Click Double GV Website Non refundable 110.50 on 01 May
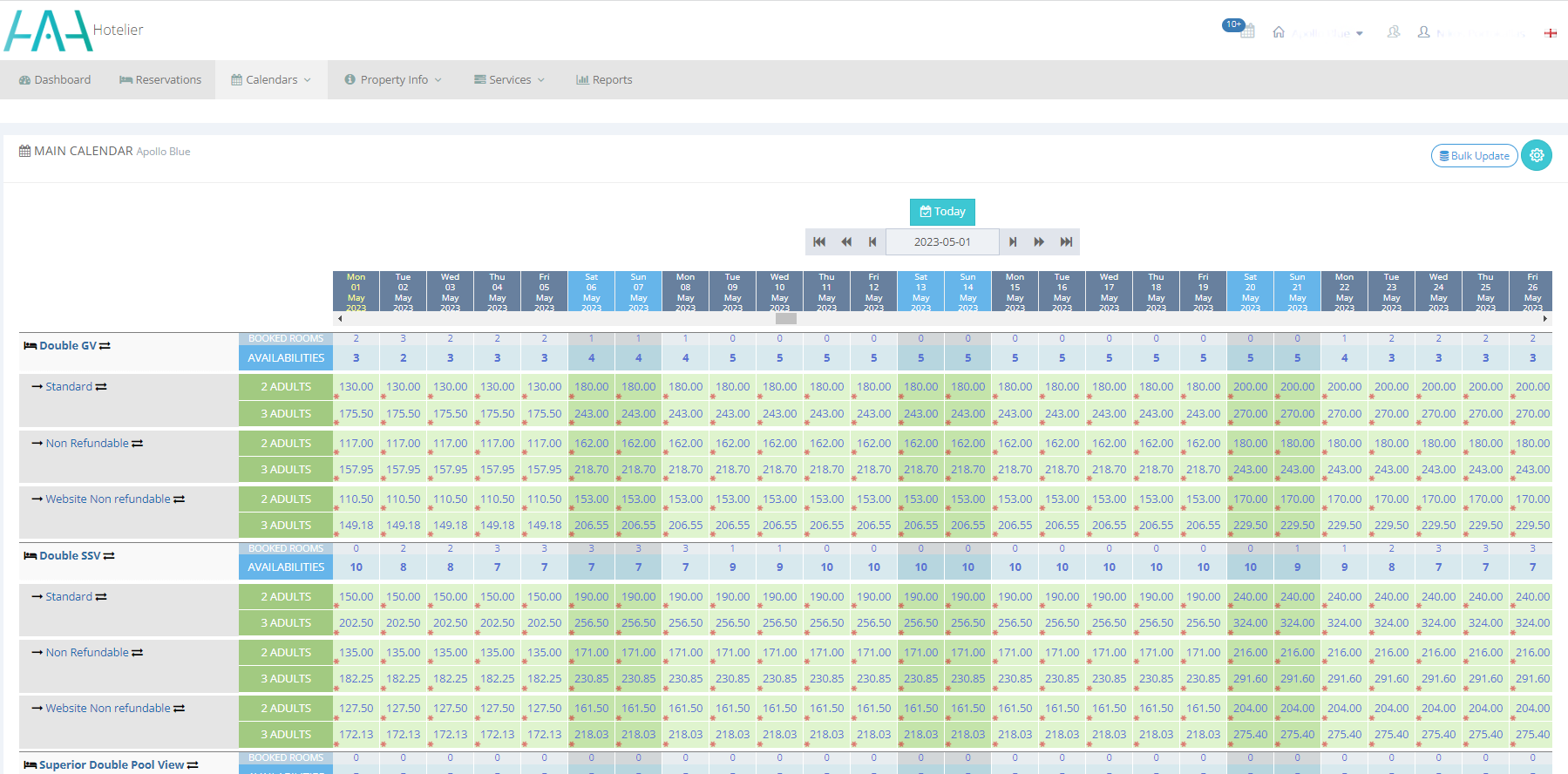 (x=356, y=499)
